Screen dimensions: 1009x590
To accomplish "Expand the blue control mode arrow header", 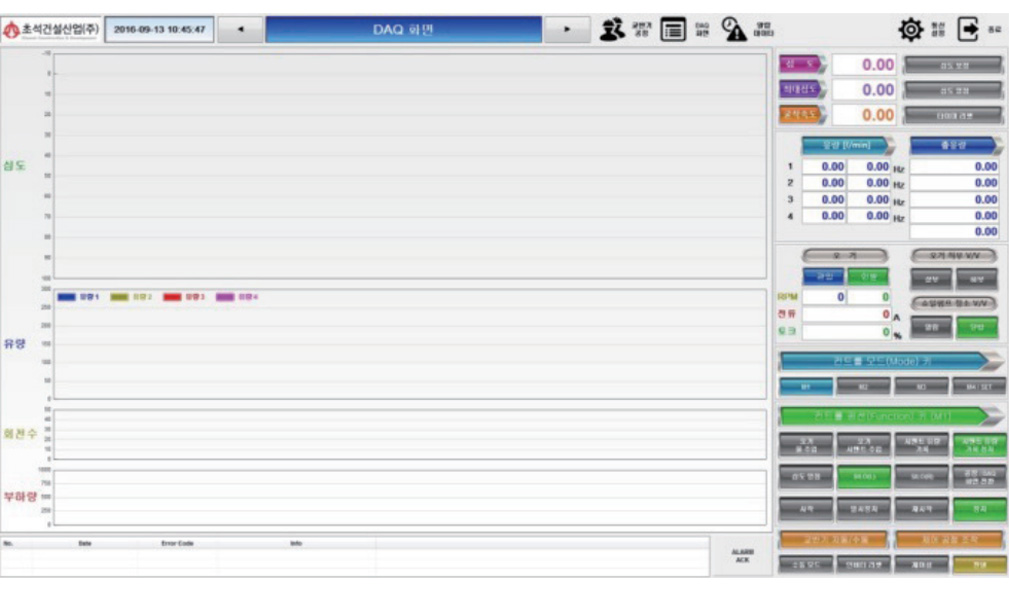I will (891, 360).
